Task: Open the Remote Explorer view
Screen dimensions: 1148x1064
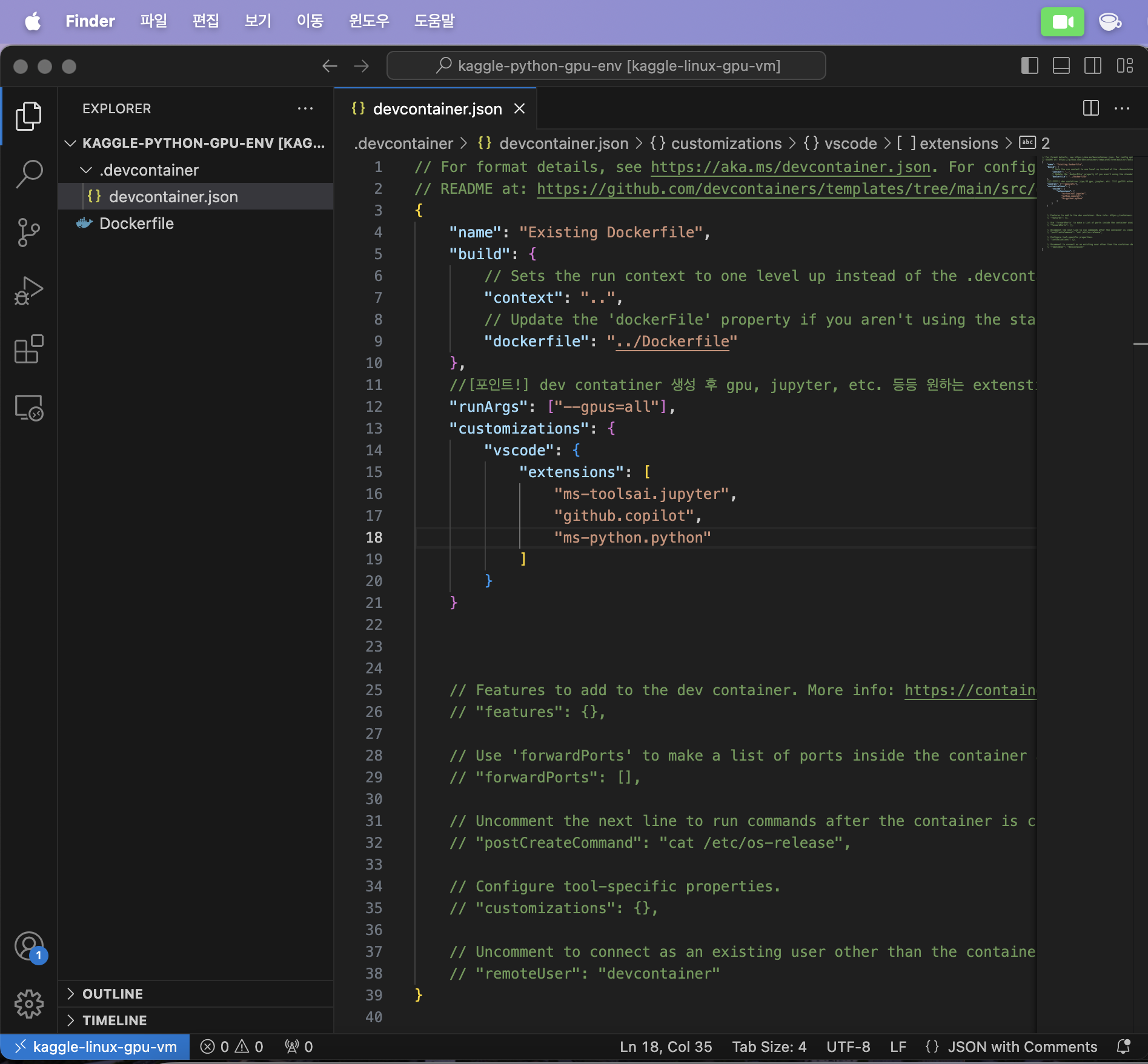Action: click(28, 407)
